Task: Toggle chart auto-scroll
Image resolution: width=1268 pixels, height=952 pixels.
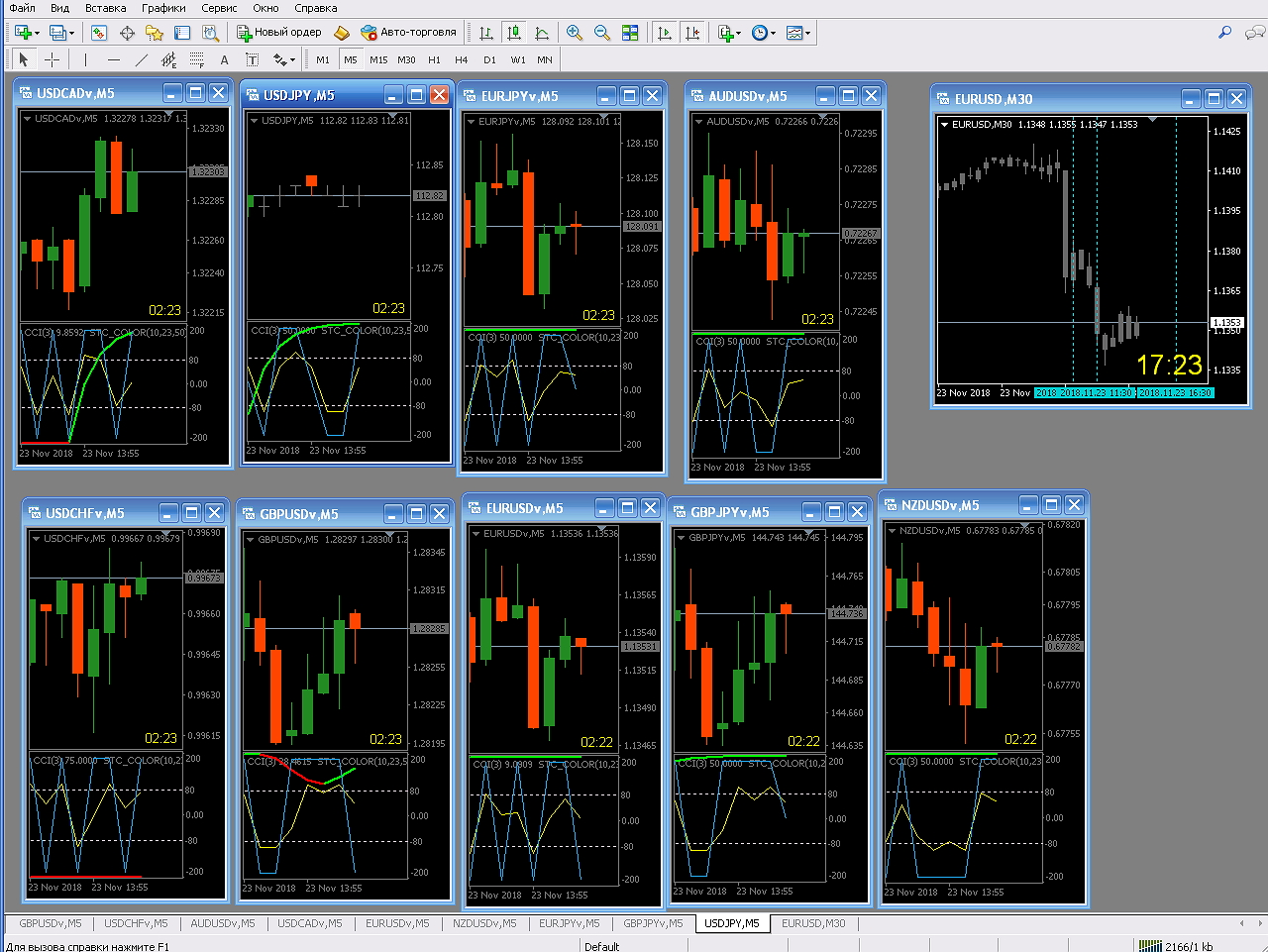Action: pos(665,33)
